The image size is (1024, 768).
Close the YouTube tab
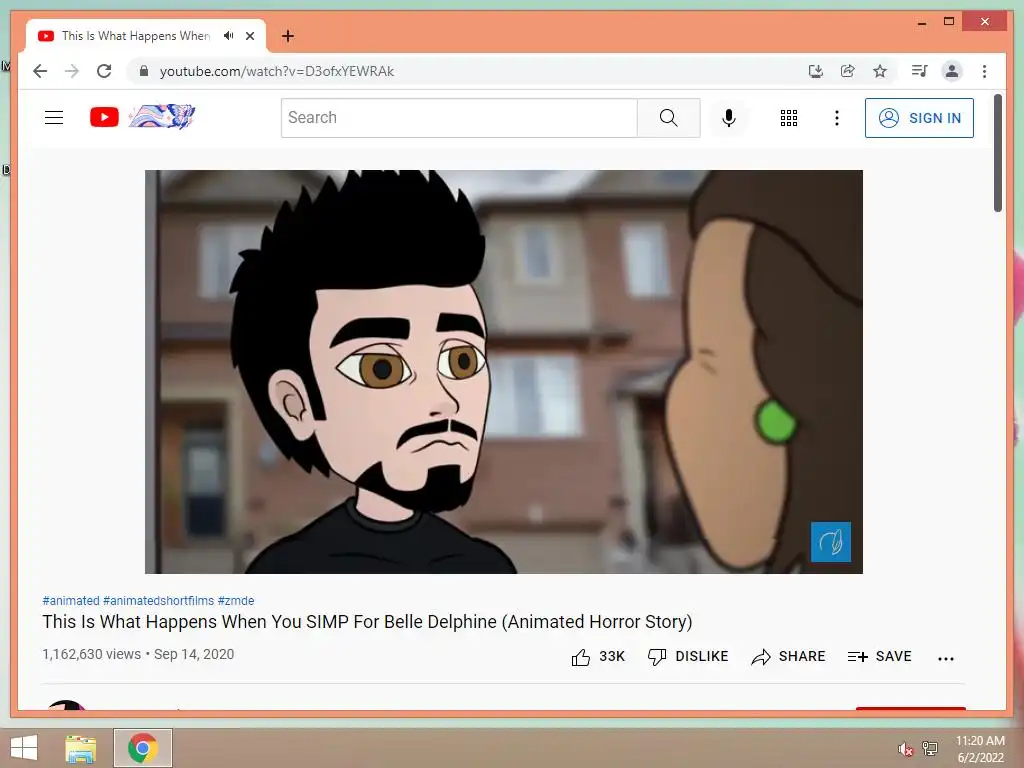(x=249, y=36)
